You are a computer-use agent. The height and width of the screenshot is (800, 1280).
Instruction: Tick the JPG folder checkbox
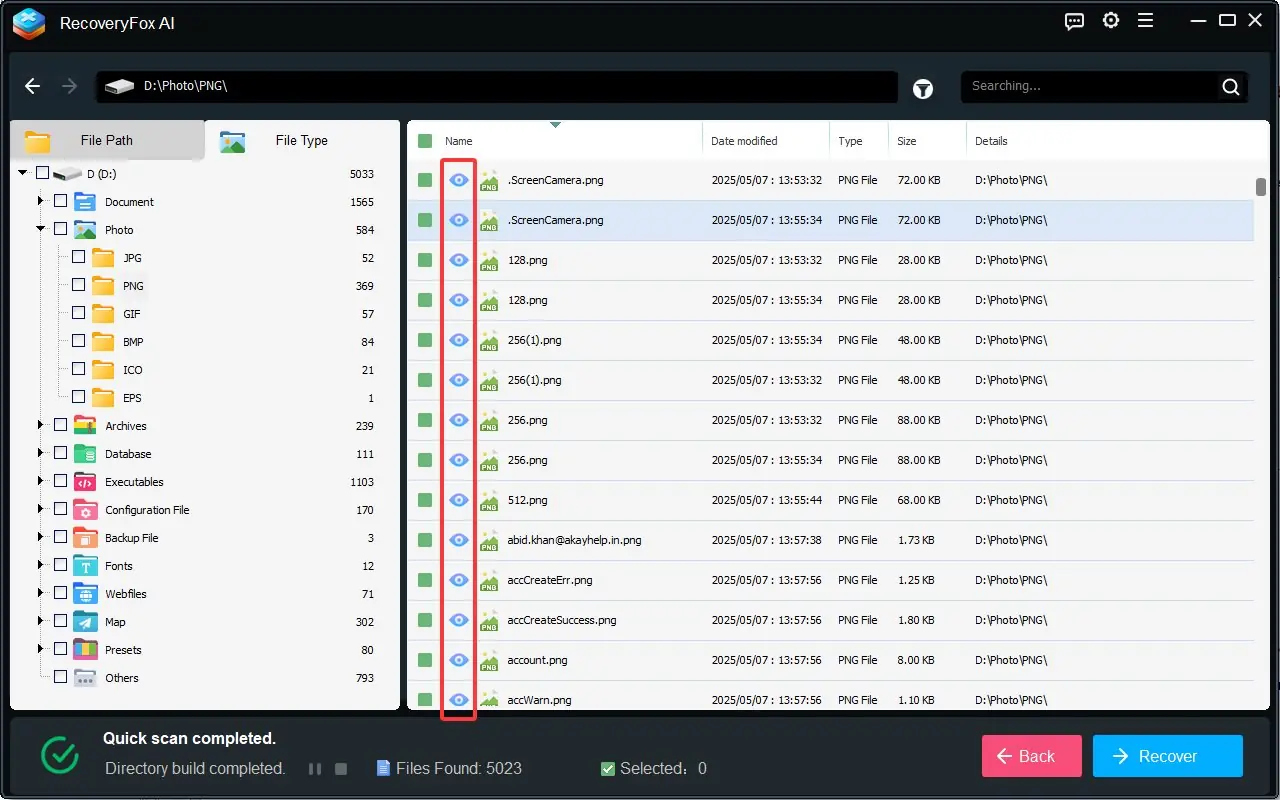click(78, 257)
